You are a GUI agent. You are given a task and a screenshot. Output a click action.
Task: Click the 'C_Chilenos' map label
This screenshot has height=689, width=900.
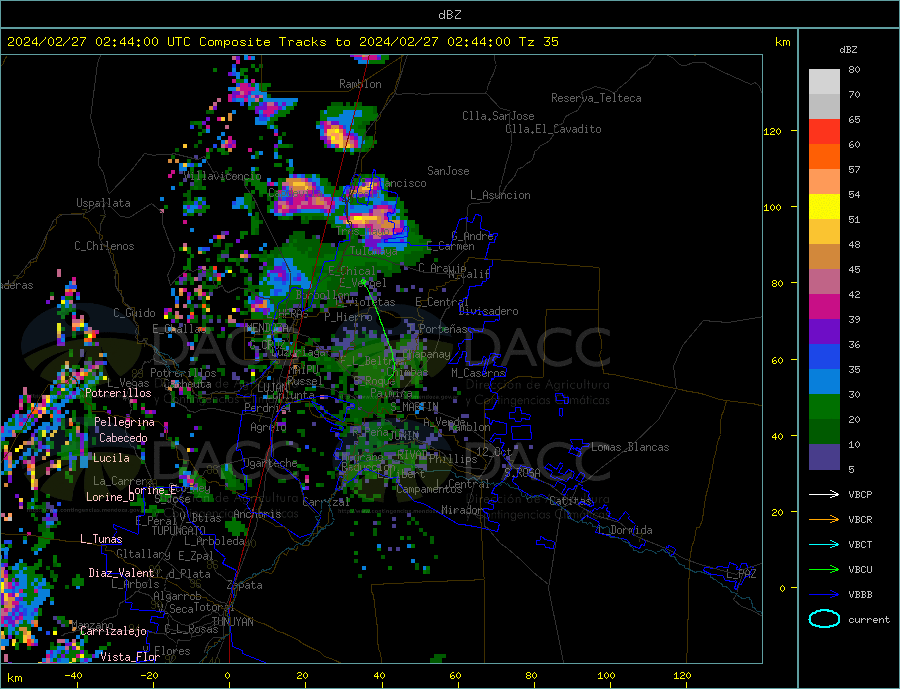[104, 246]
